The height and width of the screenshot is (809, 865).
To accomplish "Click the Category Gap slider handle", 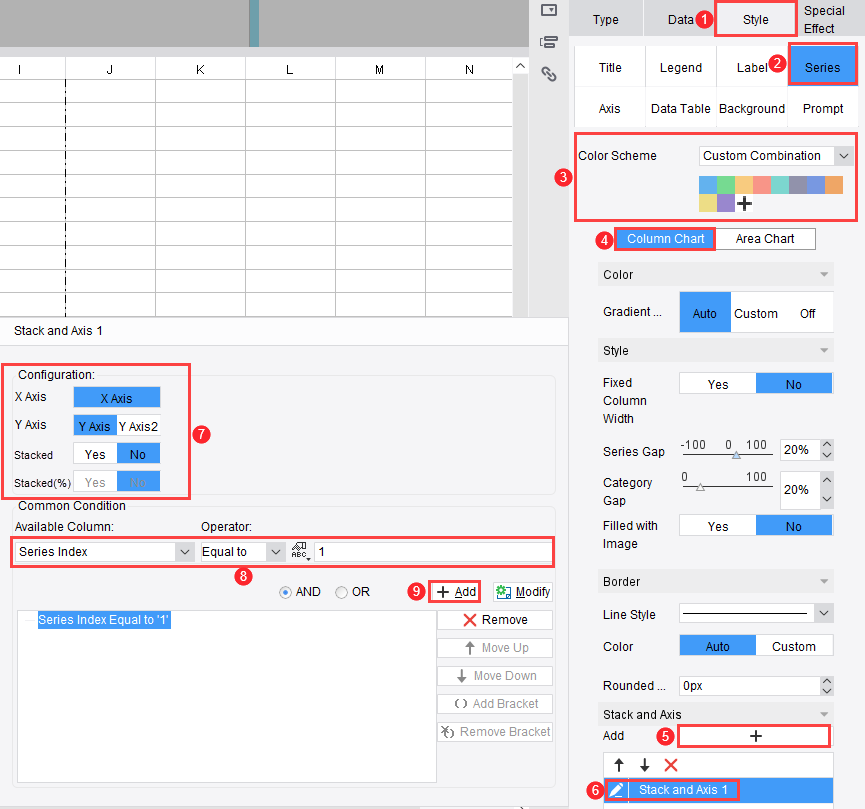I will [x=700, y=487].
